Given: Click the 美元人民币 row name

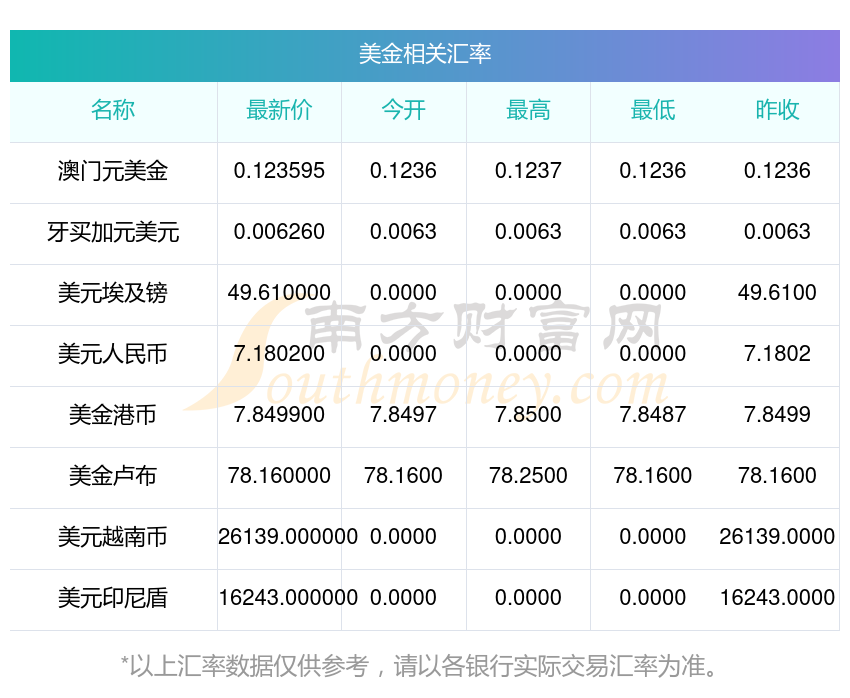Looking at the screenshot, I should pos(113,354).
